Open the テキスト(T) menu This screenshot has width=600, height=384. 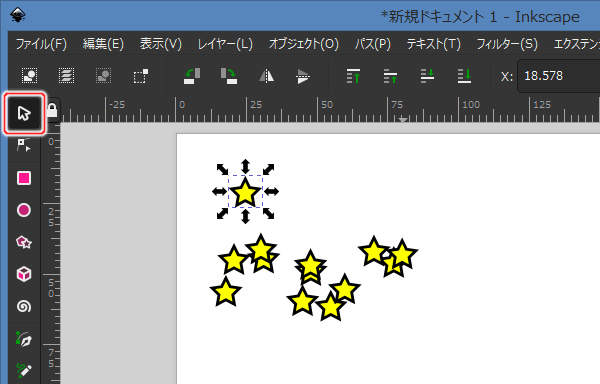coord(434,44)
